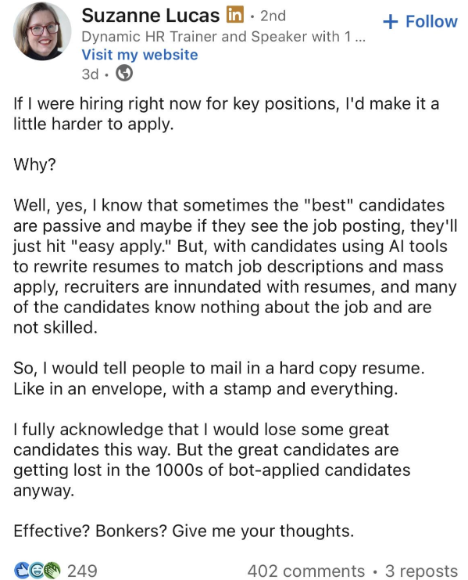The image size is (468, 580).
Task: View the 3 reposts link
Action: pos(421,571)
